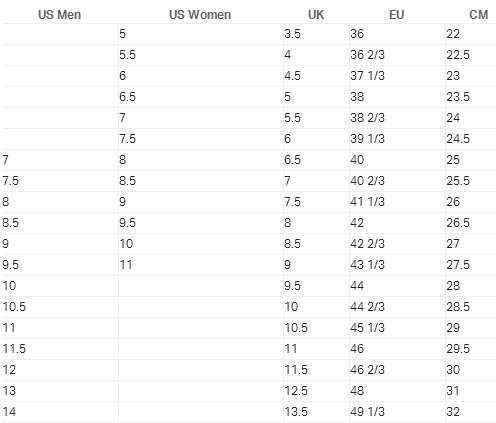Click the UK size 12.5 cell
Viewport: 496px width, 423px height.
(316, 391)
